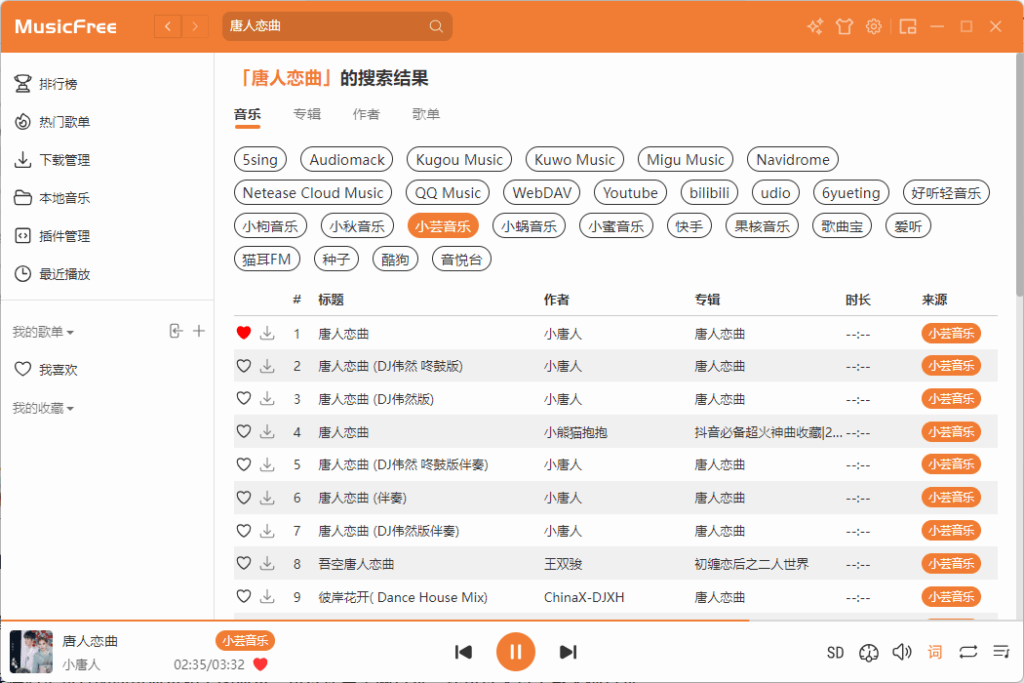Image resolution: width=1024 pixels, height=683 pixels.
Task: Click the search magnifier icon
Action: 436,26
